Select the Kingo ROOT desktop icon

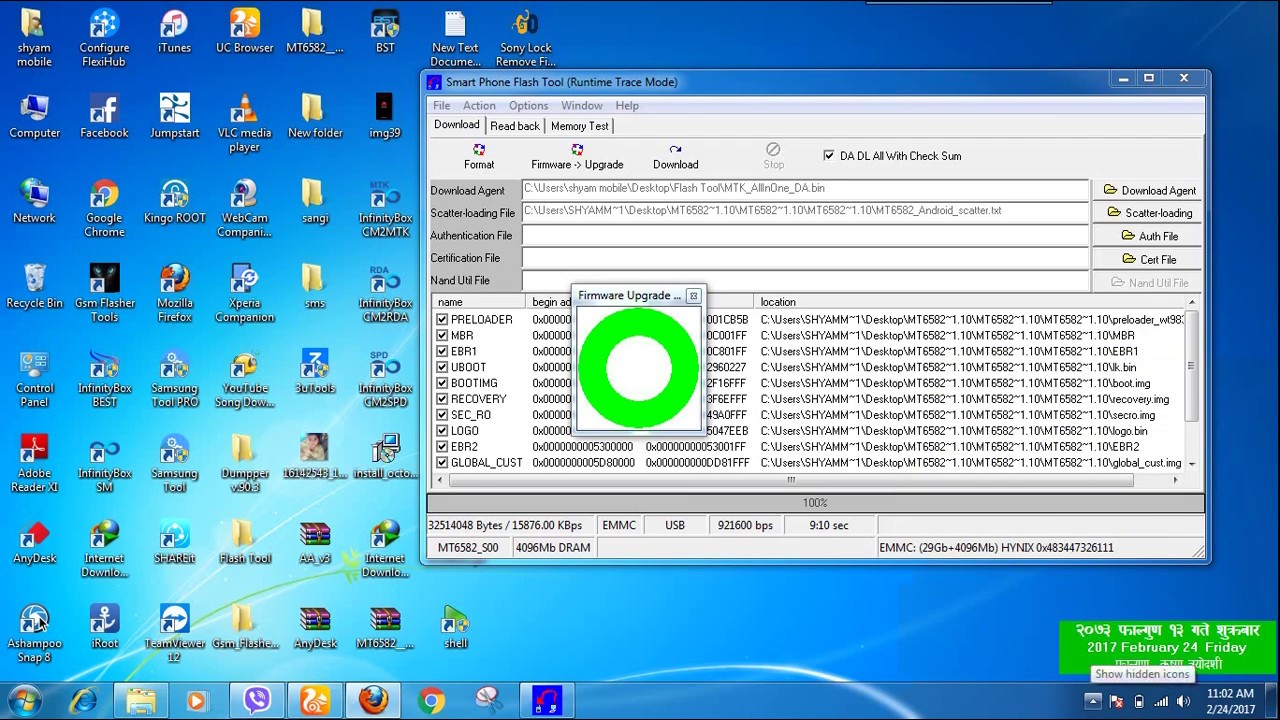point(174,202)
